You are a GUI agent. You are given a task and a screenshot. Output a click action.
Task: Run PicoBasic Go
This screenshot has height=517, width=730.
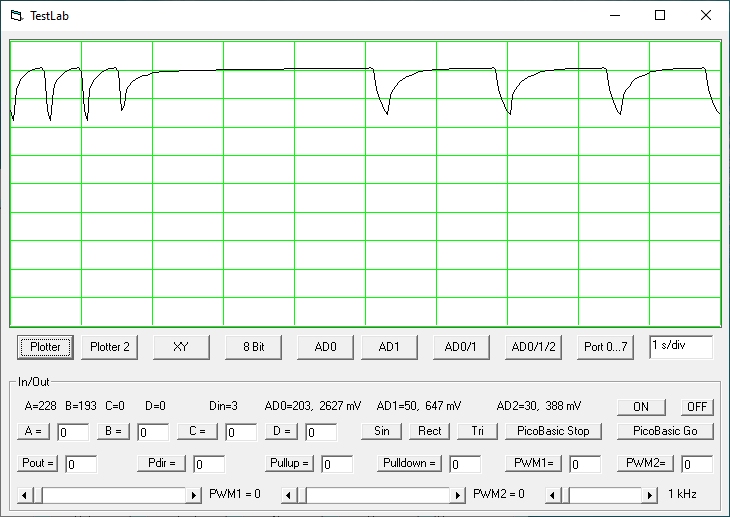pos(665,431)
